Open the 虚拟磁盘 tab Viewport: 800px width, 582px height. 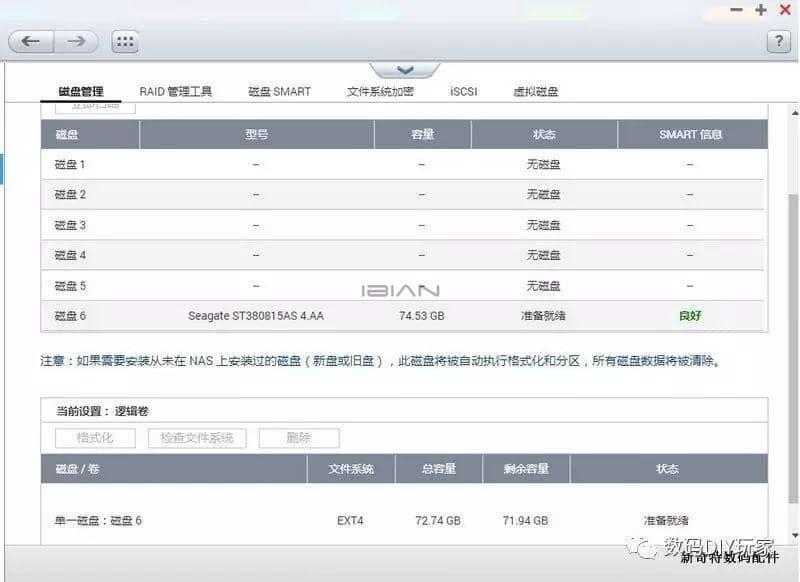[x=535, y=91]
